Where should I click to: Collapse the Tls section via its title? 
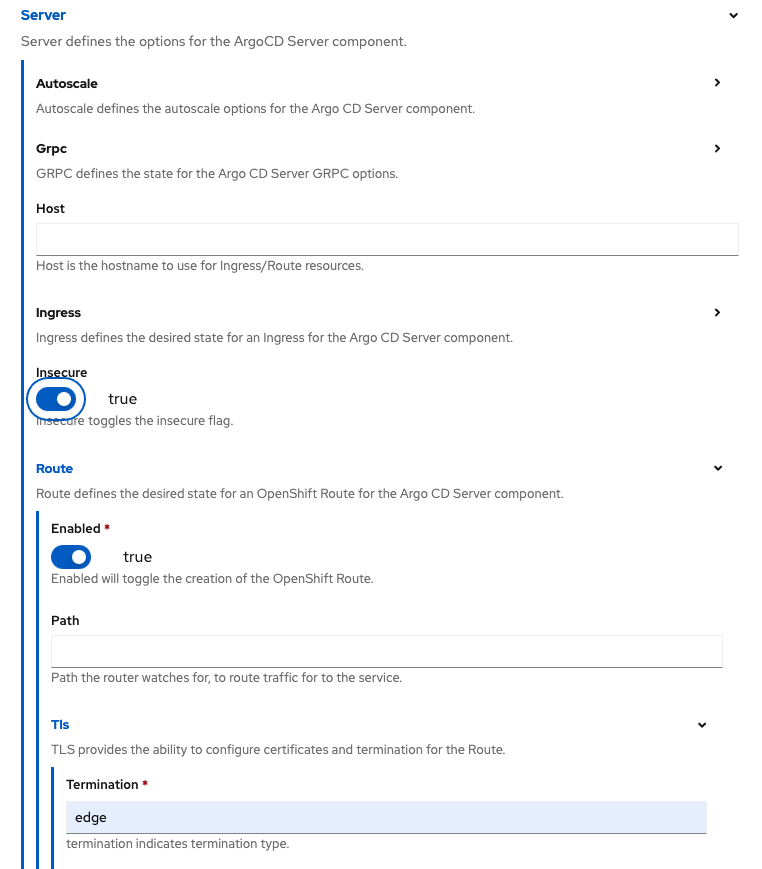(x=60, y=725)
